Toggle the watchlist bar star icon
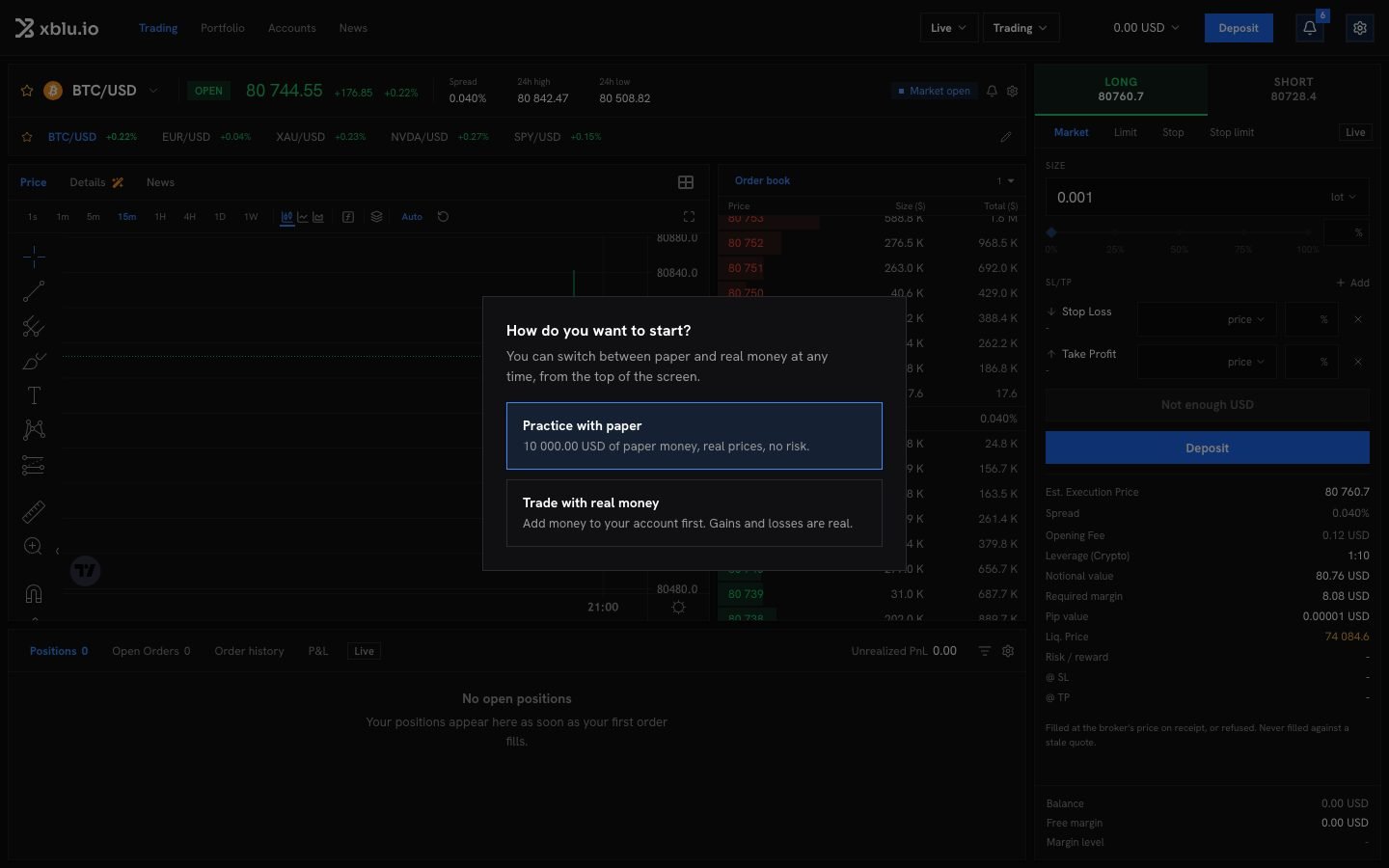The height and width of the screenshot is (868, 1389). point(27,137)
